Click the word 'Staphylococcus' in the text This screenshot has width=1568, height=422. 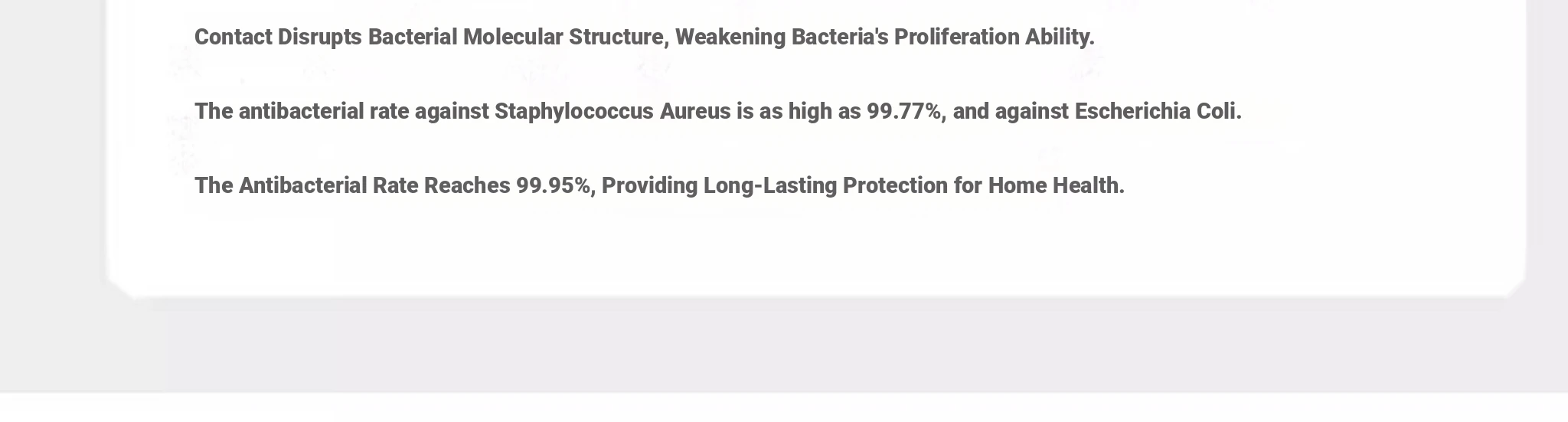[x=574, y=111]
